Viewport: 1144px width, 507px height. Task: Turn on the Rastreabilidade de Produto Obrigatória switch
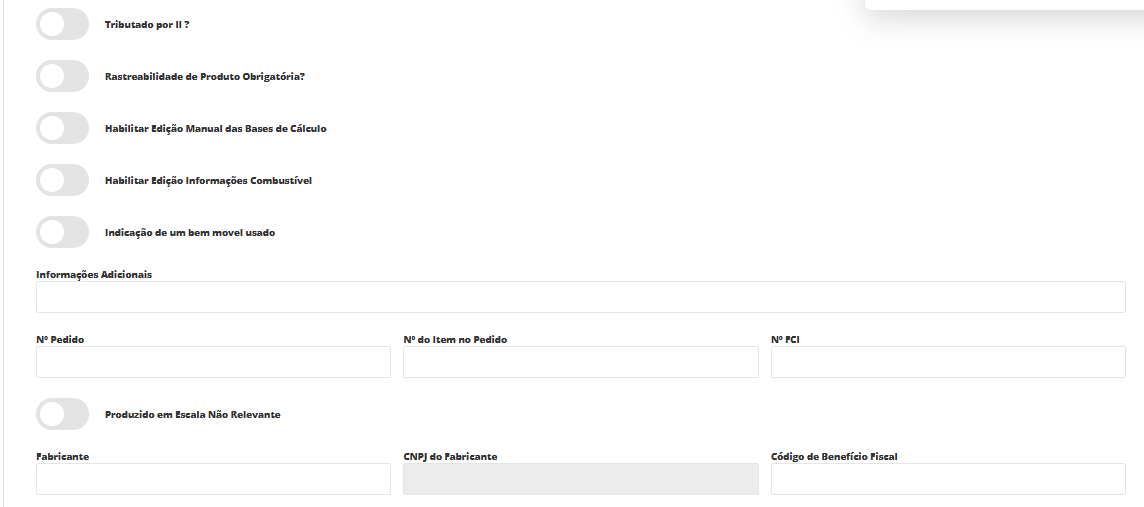click(63, 76)
